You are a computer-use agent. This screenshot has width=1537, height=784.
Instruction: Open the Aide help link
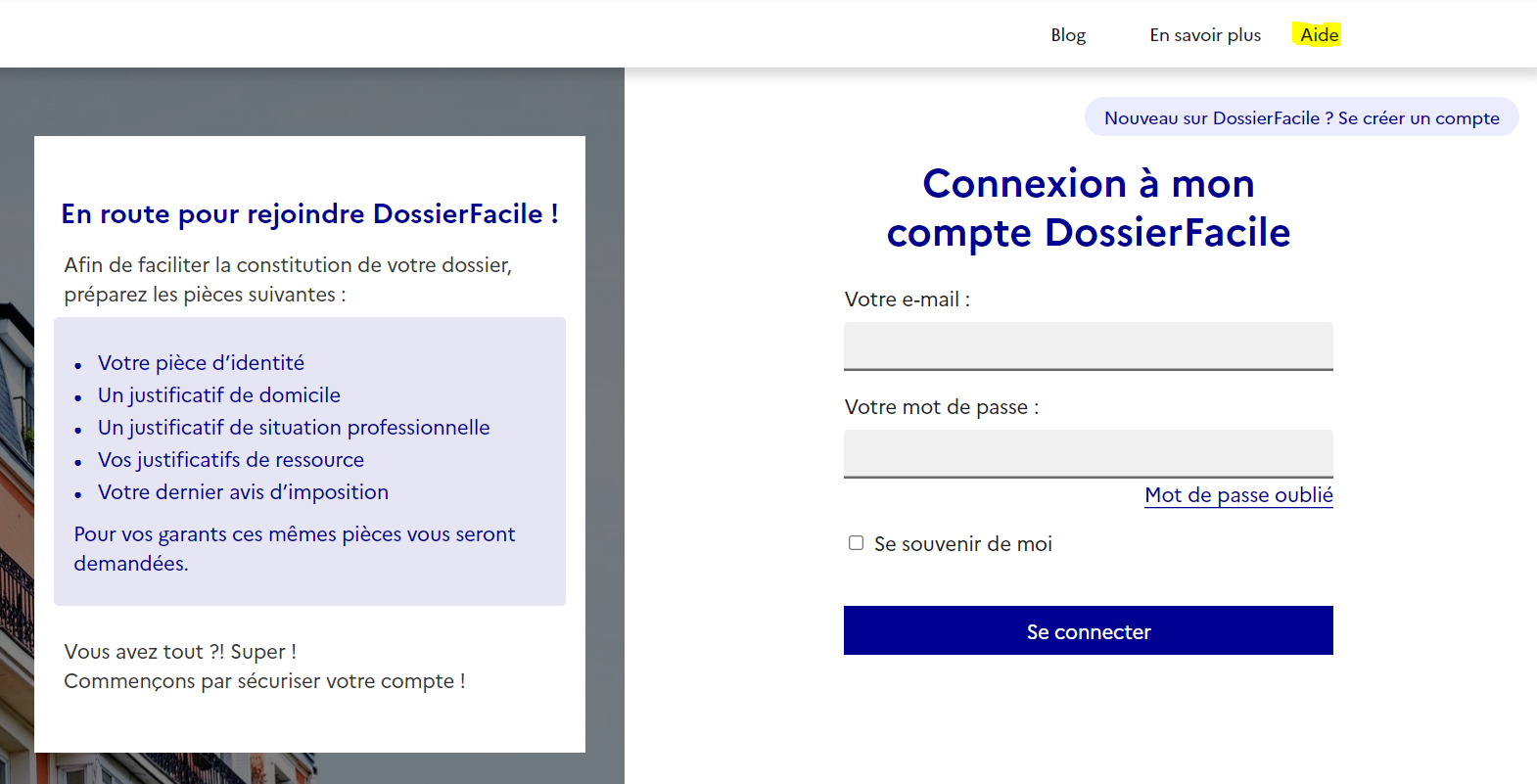tap(1319, 35)
